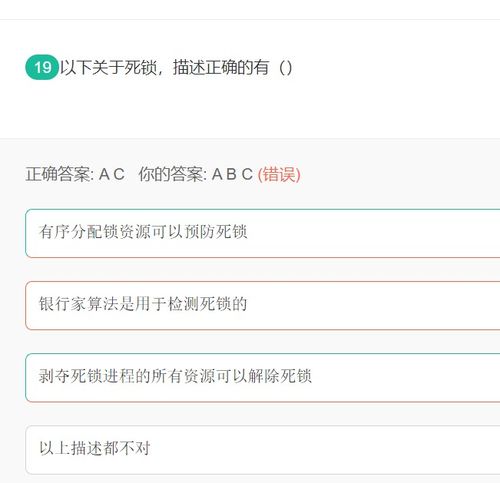Click the red (错误) label
The height and width of the screenshot is (483, 500).
click(279, 174)
